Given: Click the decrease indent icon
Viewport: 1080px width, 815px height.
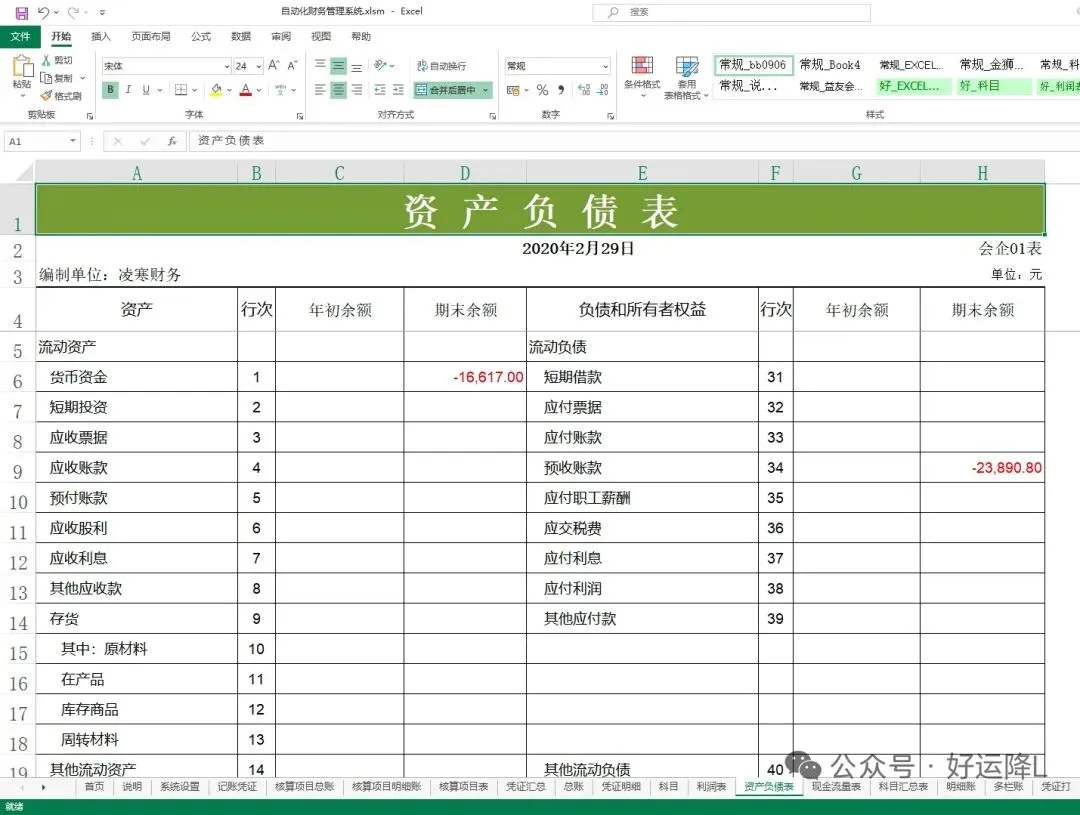Looking at the screenshot, I should (x=380, y=90).
